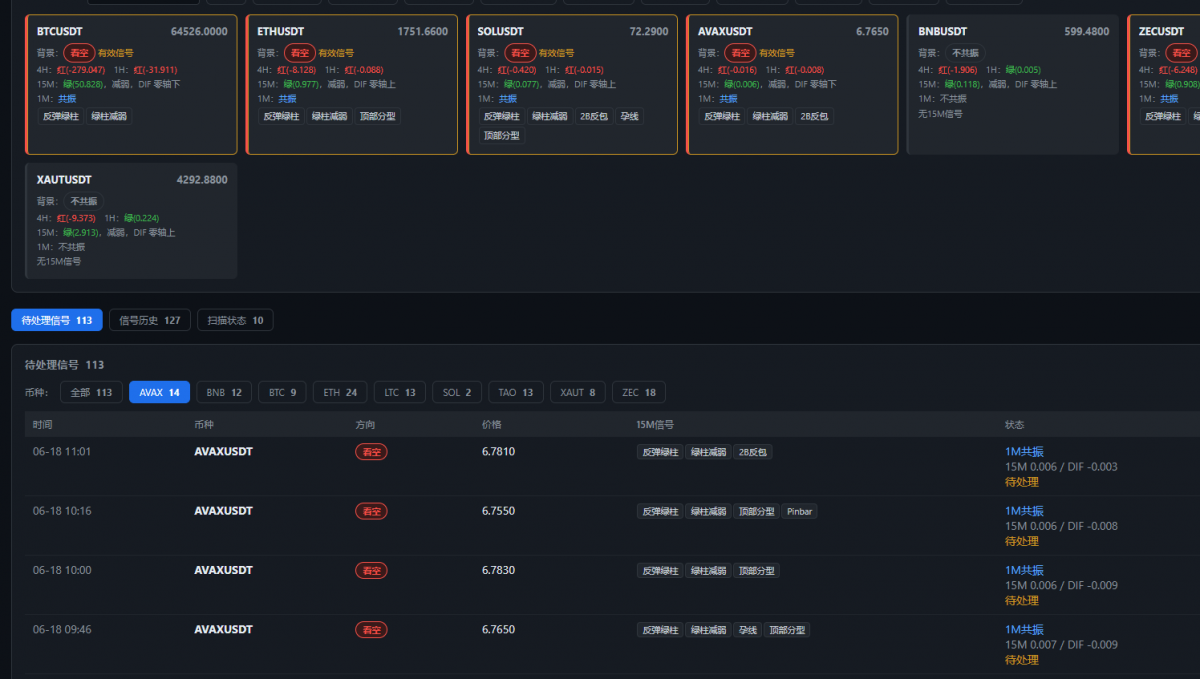The width and height of the screenshot is (1200, 679).
Task: Click the 时间 column header
Action: pyautogui.click(x=42, y=425)
